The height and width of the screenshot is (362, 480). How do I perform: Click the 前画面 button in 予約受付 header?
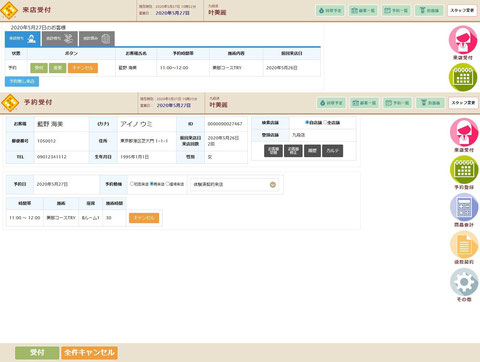click(x=430, y=103)
